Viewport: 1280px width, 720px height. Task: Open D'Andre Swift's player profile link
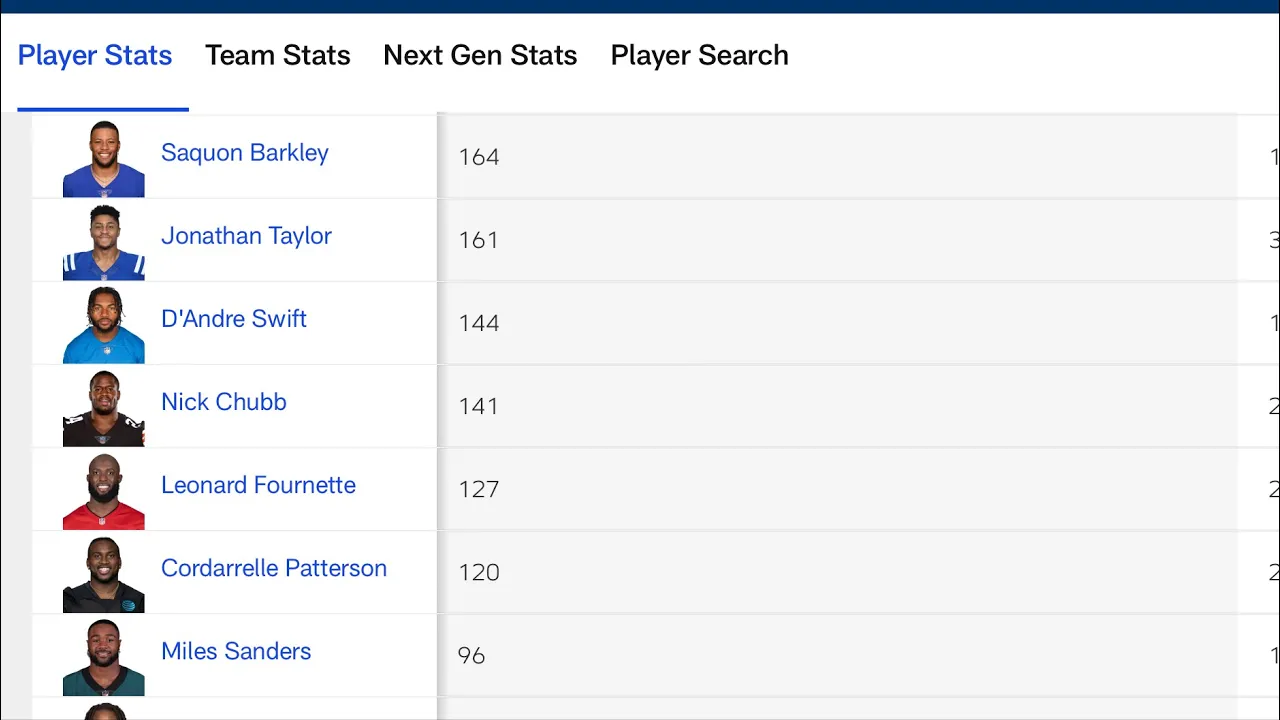tap(234, 319)
